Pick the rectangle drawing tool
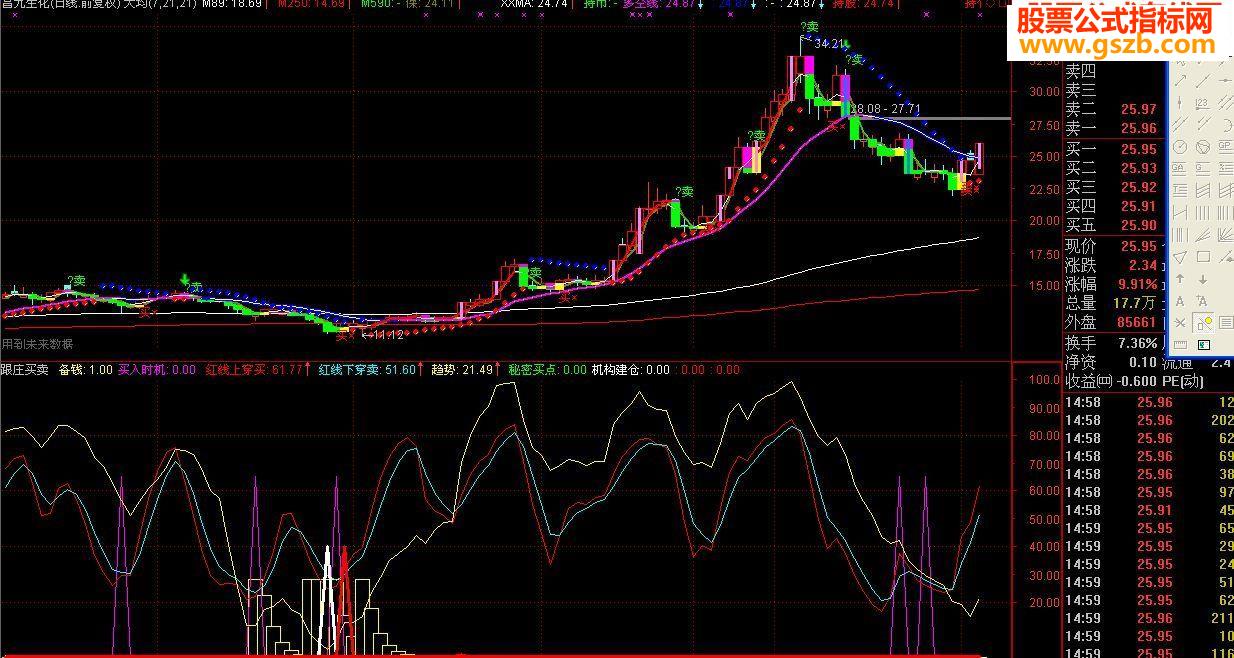This screenshot has width=1234, height=658. click(x=1203, y=256)
